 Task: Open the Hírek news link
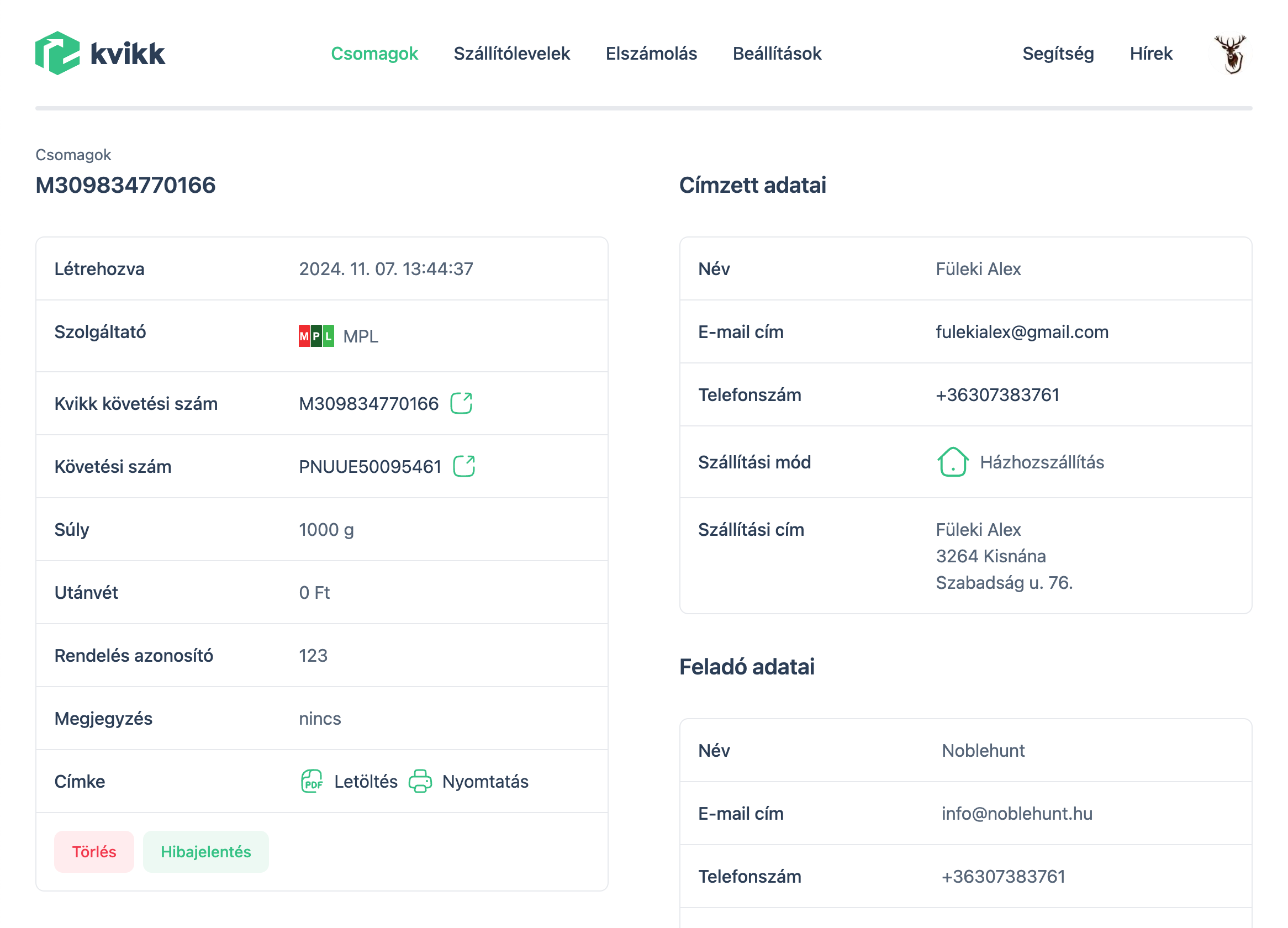click(1150, 54)
